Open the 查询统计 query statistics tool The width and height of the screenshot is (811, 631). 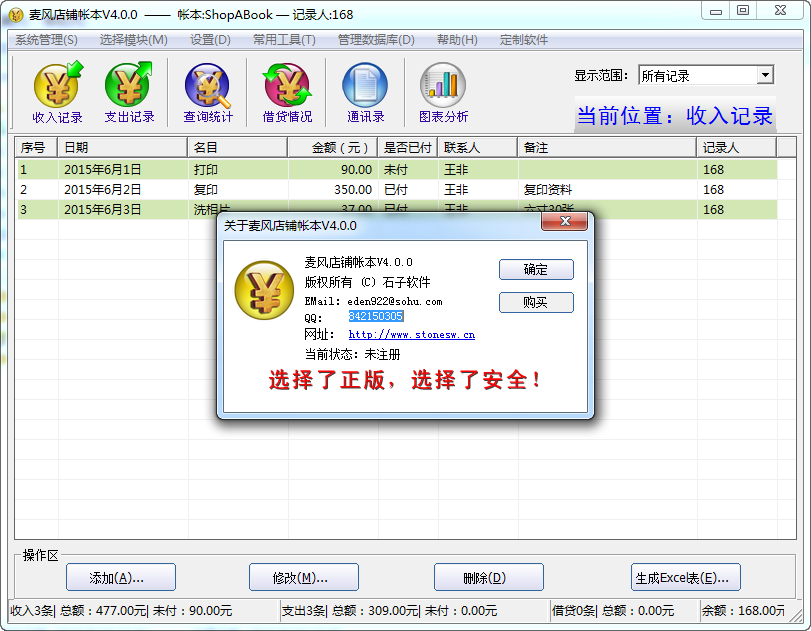[207, 92]
